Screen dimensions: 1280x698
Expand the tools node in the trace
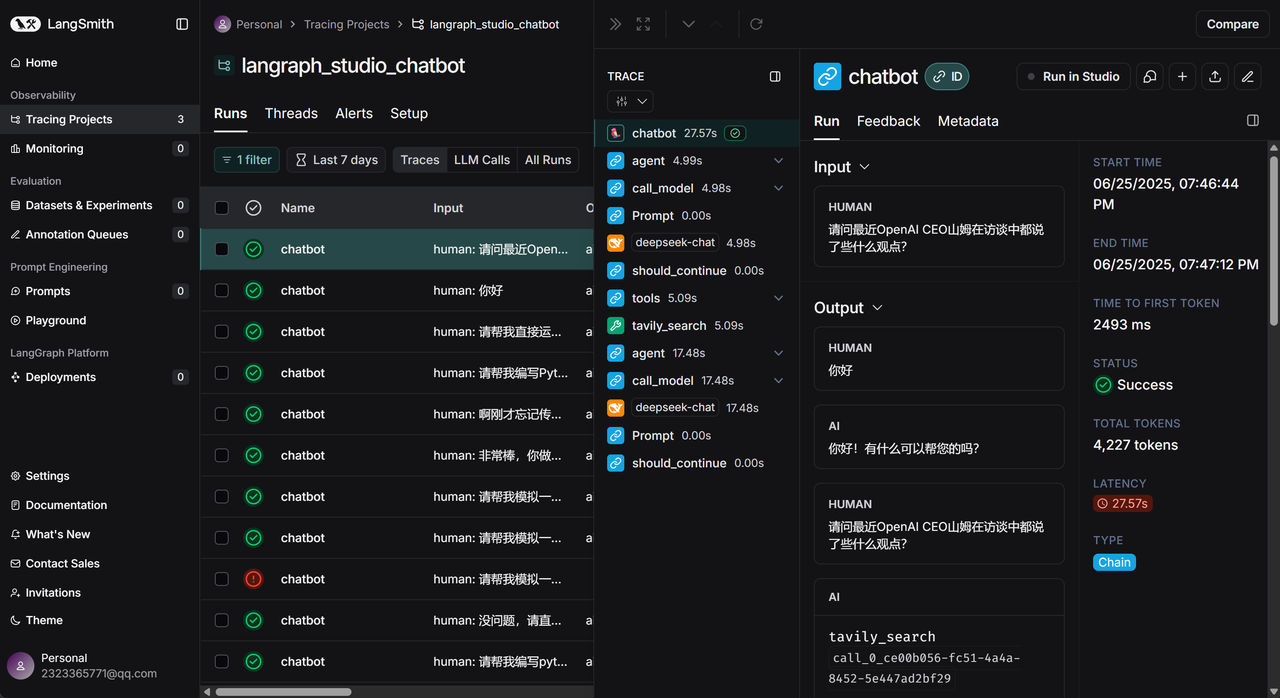(778, 297)
